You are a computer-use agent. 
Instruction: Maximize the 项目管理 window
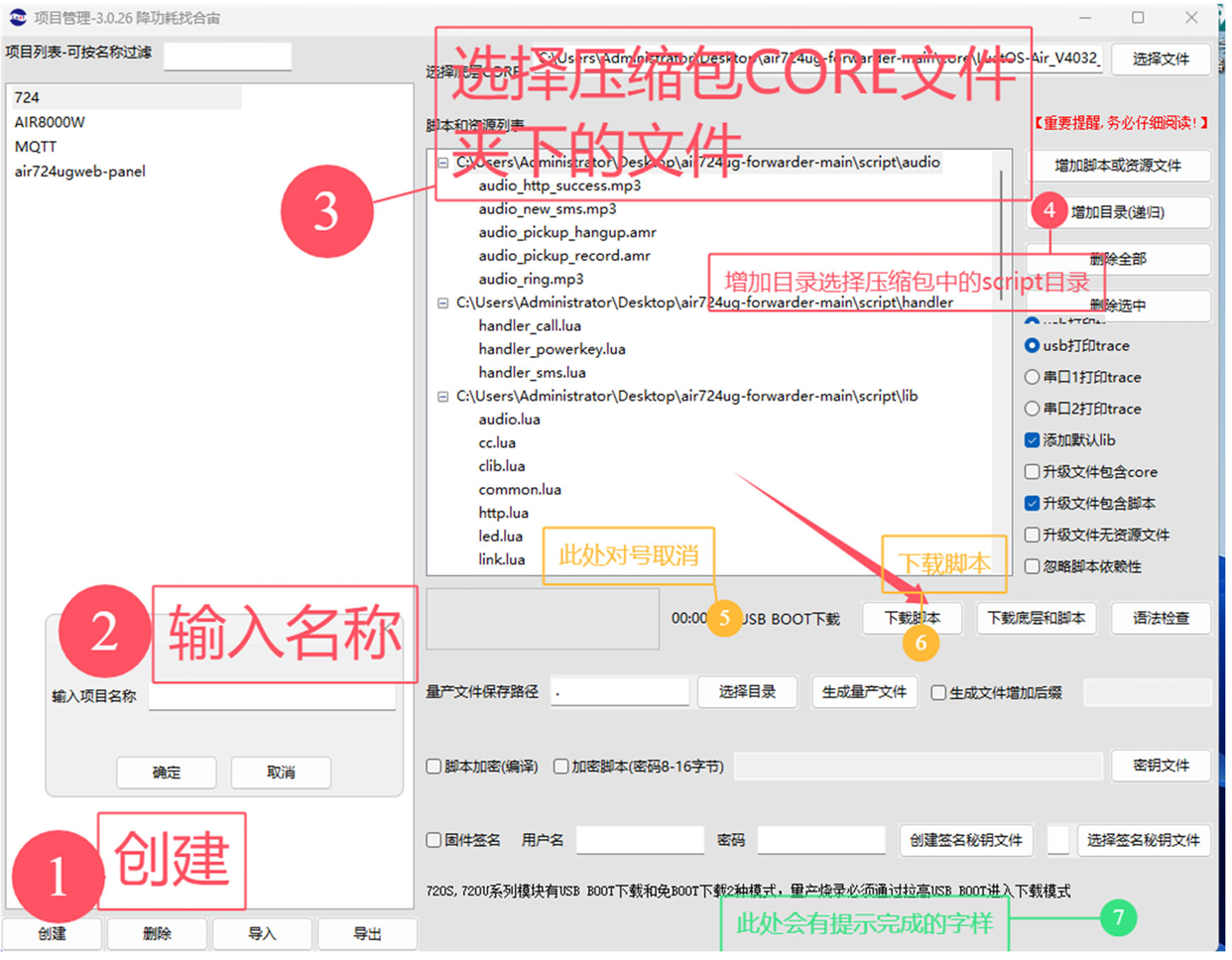click(x=1138, y=17)
